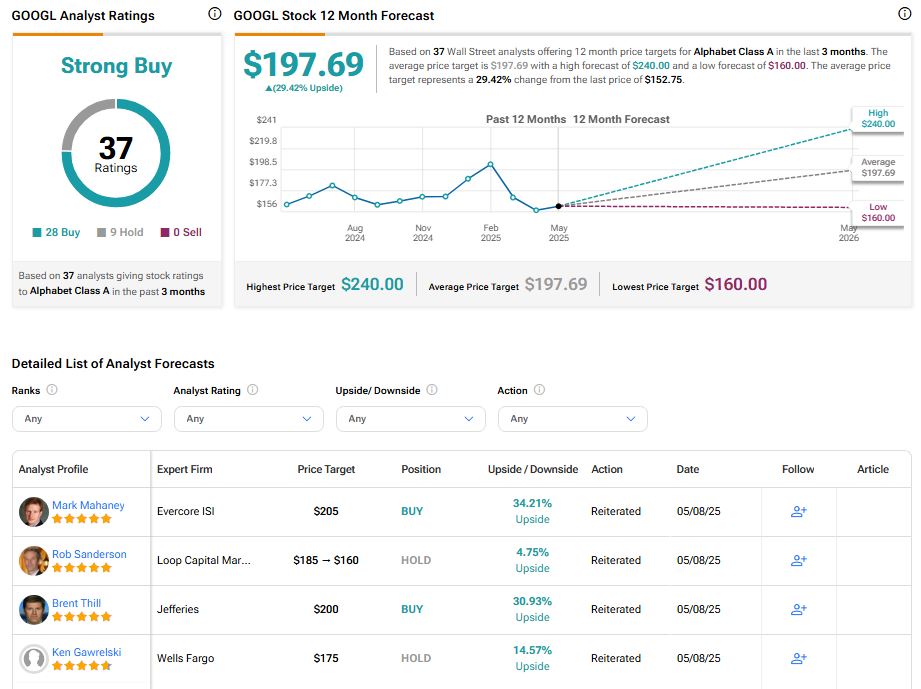Click BUY position in Jefferies row
Viewport: 921px width, 689px height.
pos(412,610)
